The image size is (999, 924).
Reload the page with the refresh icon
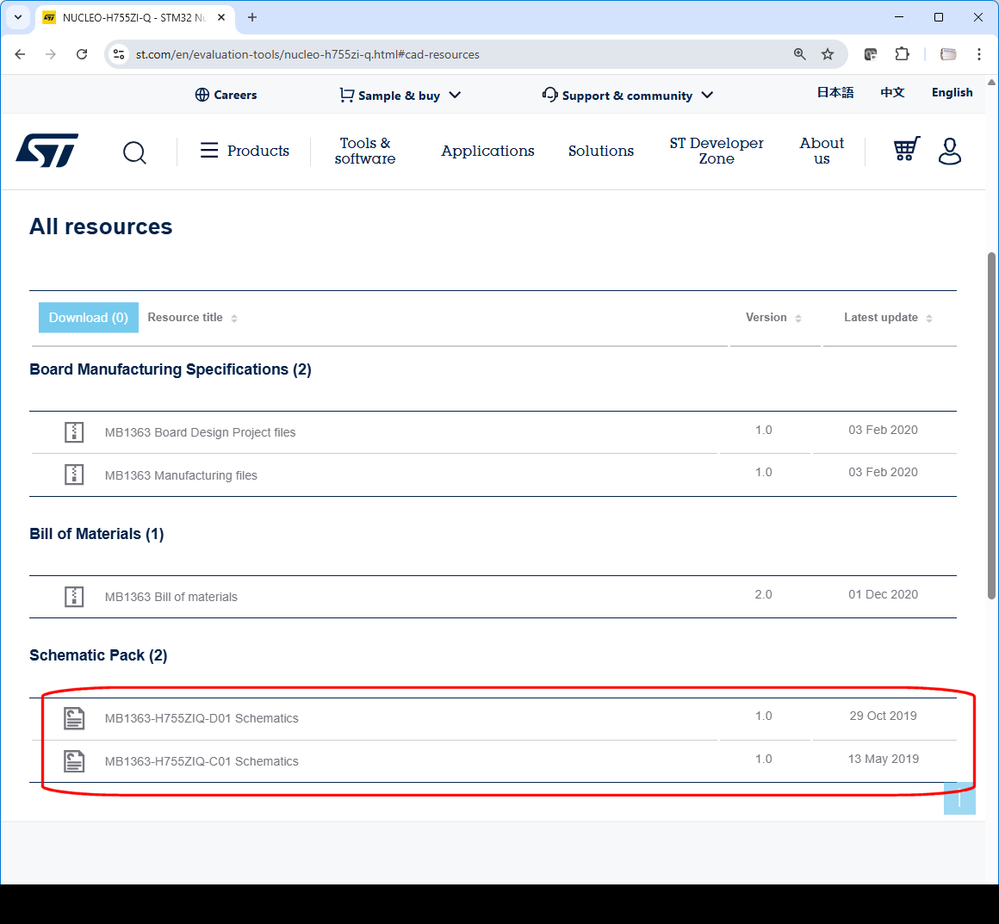click(82, 54)
